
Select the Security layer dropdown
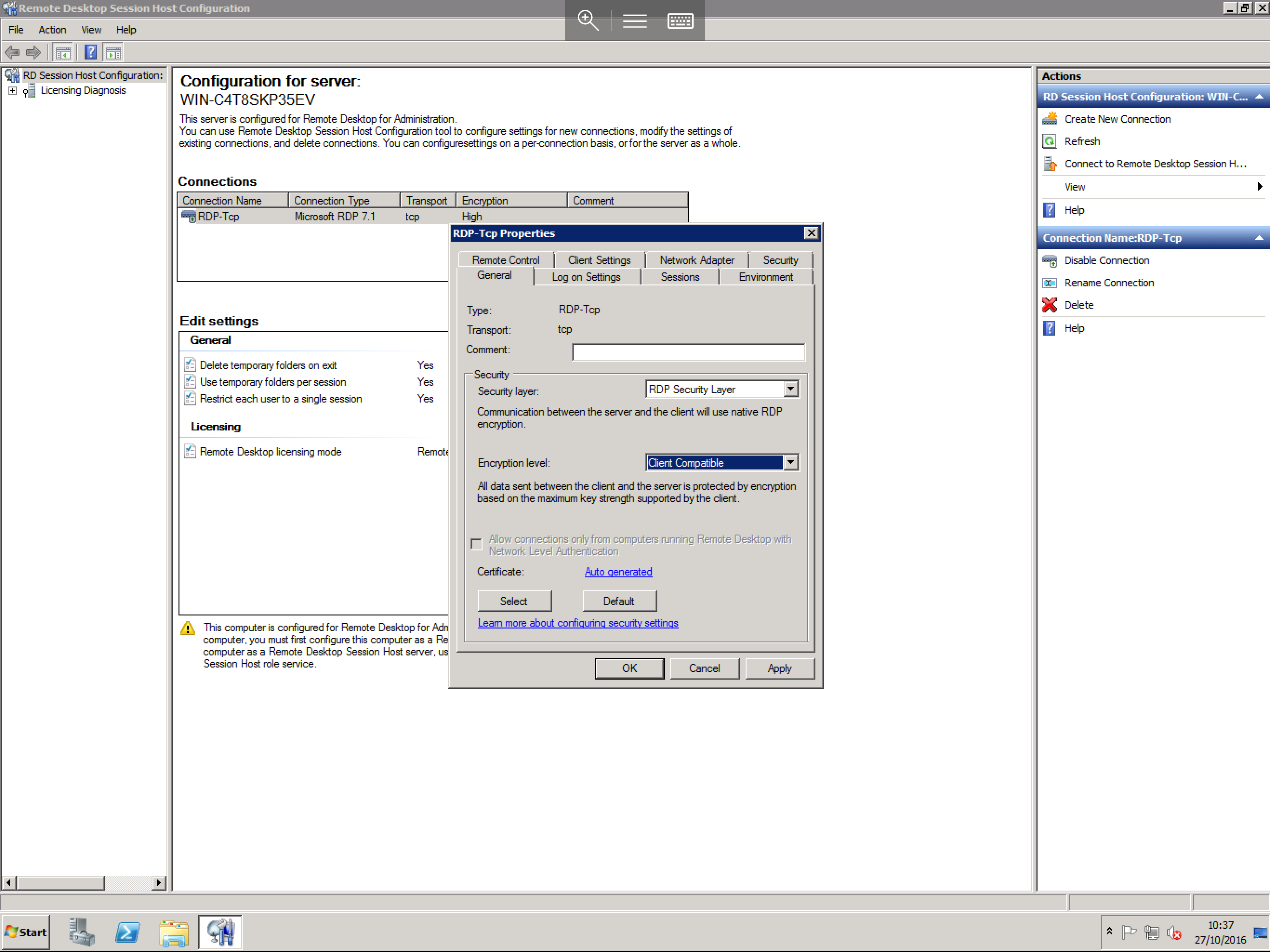[x=718, y=389]
